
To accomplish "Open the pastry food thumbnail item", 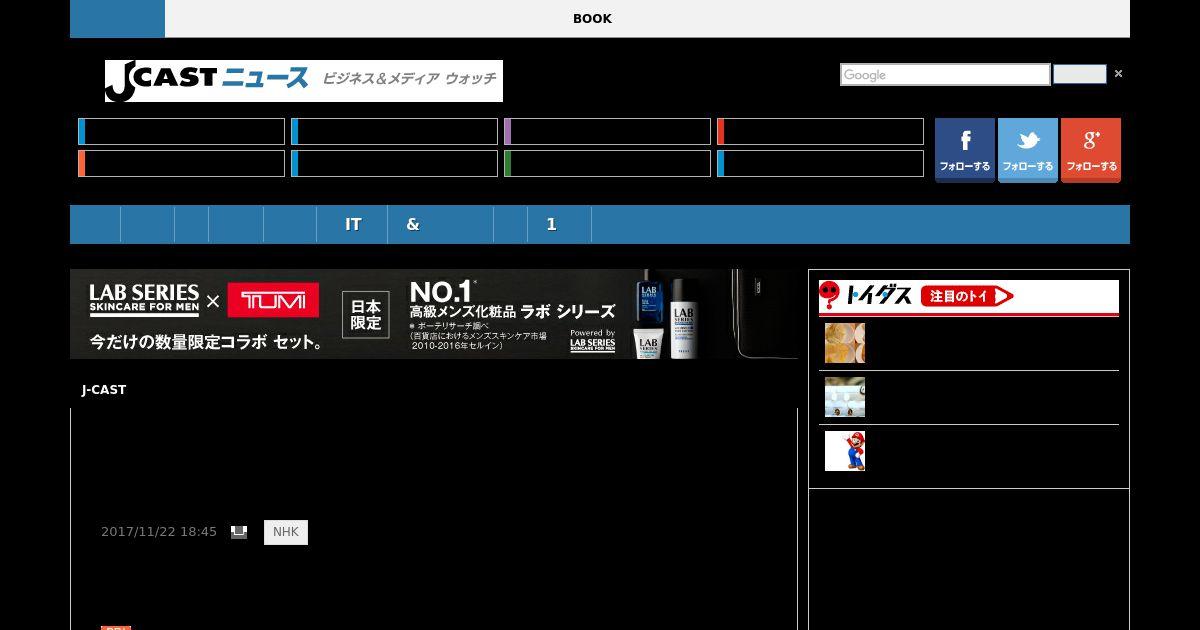I will pyautogui.click(x=845, y=343).
